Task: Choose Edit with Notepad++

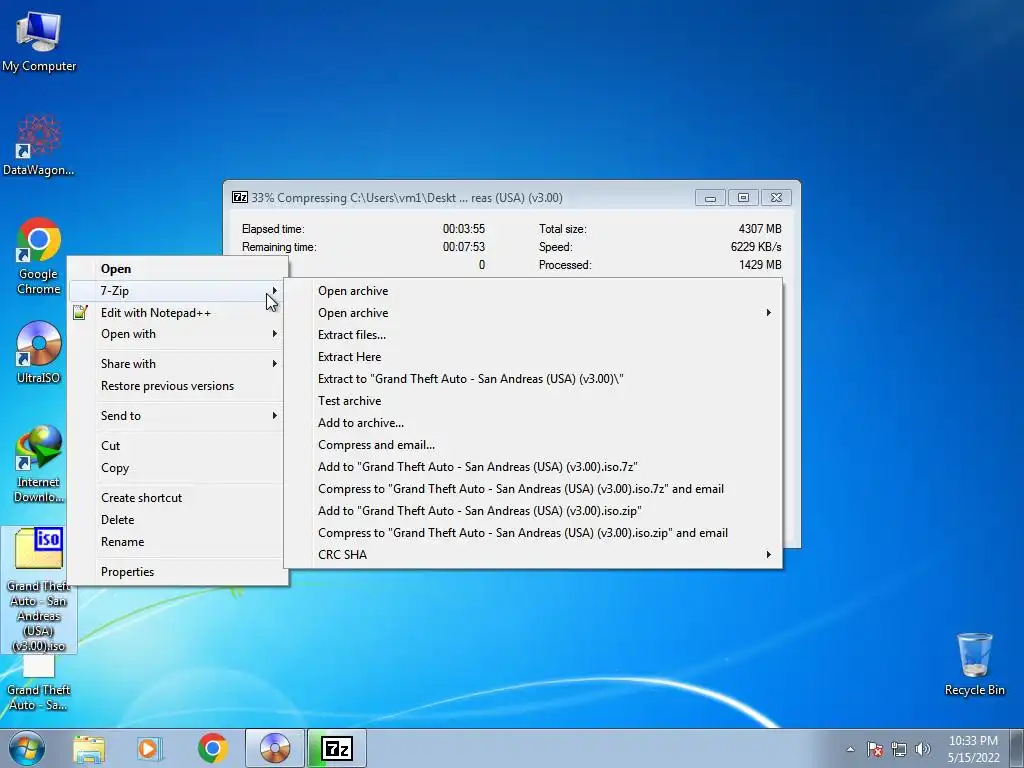Action: point(176,313)
